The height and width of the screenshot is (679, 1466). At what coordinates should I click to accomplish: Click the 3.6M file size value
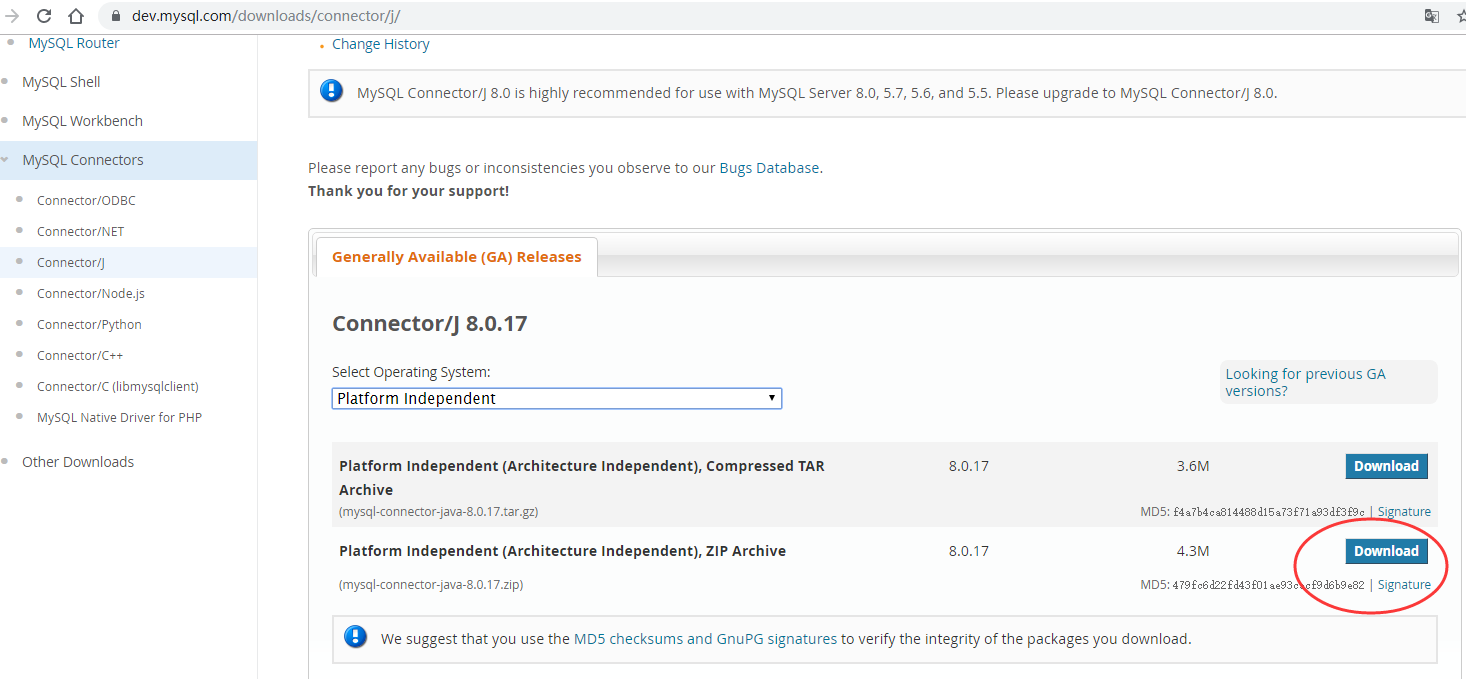1193,466
